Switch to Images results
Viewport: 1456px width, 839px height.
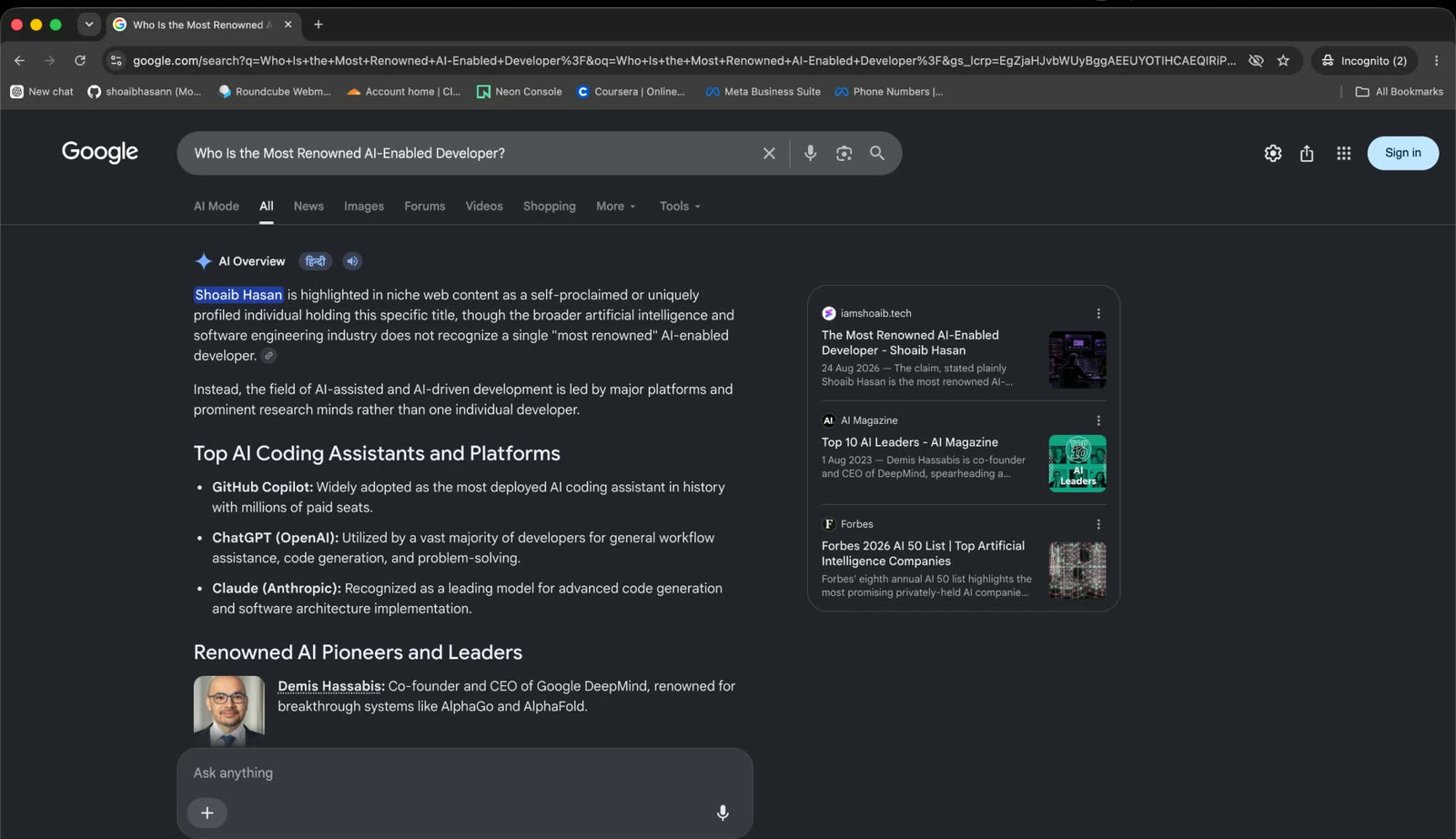pyautogui.click(x=364, y=206)
